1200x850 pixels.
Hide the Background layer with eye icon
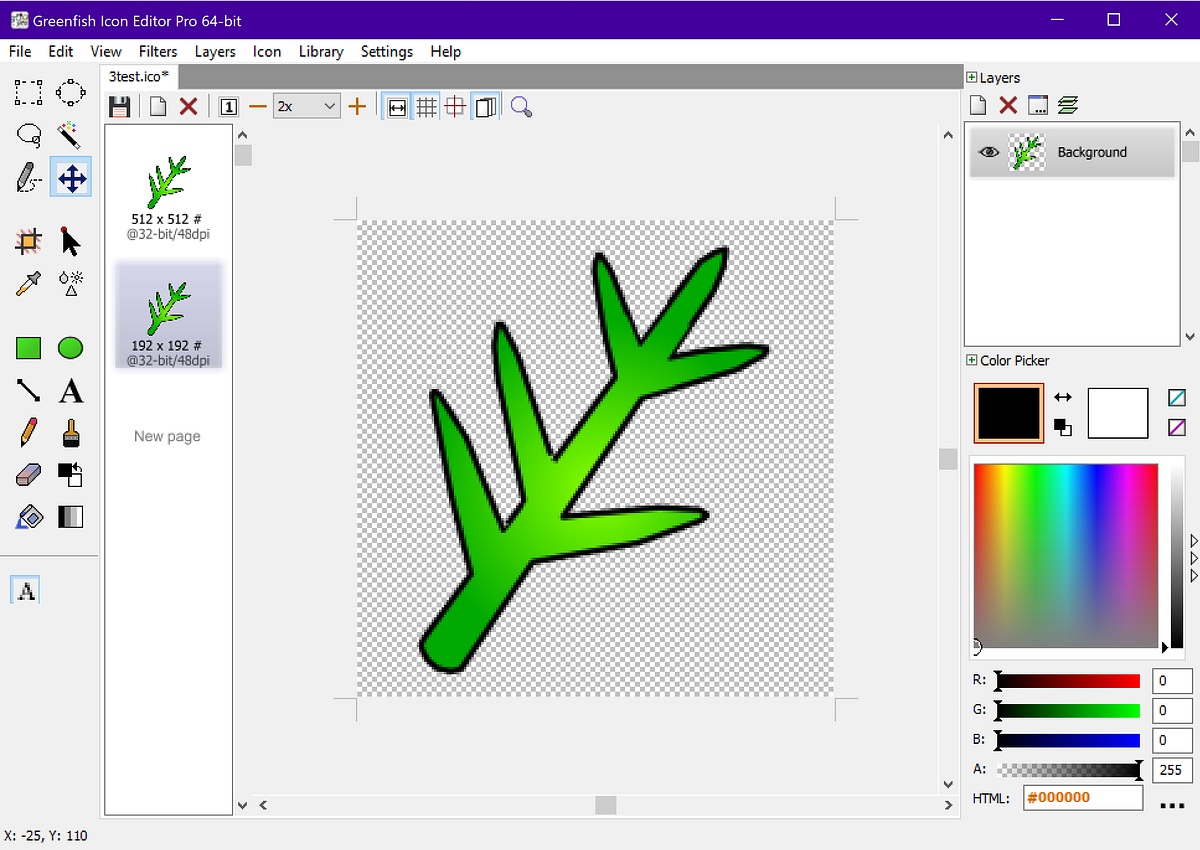(989, 152)
